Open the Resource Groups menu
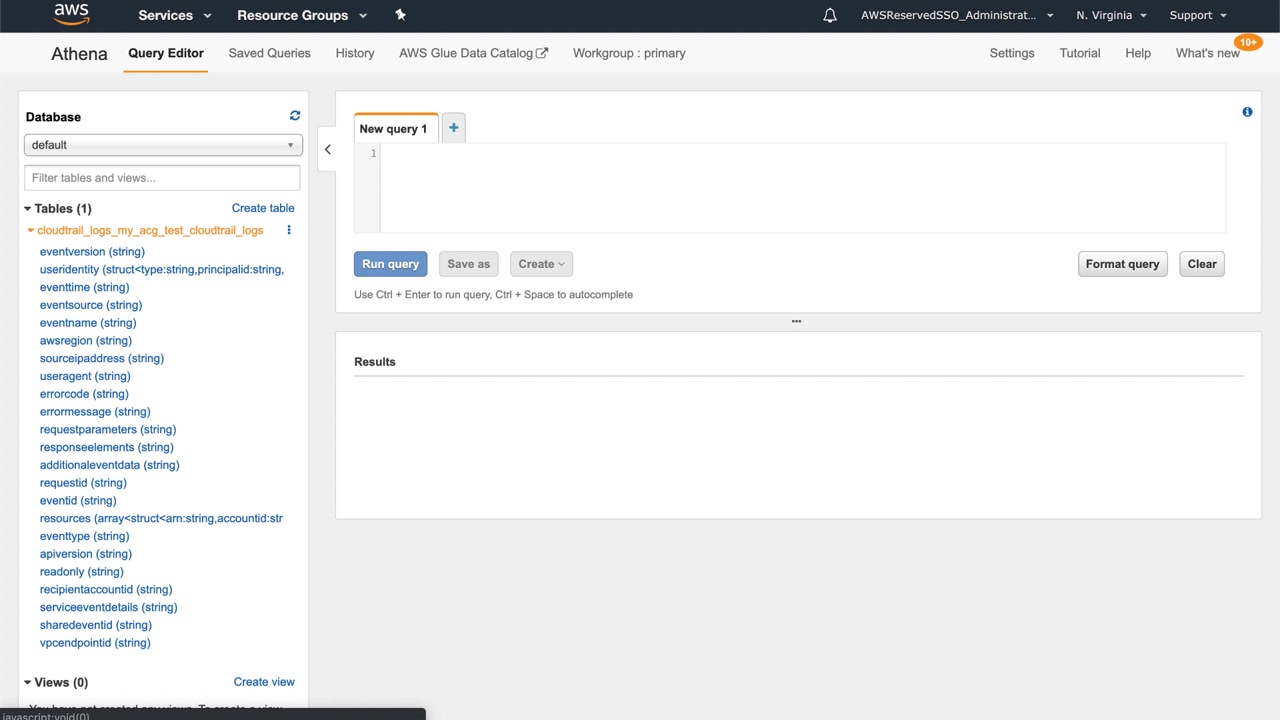This screenshot has width=1280, height=720. [302, 15]
